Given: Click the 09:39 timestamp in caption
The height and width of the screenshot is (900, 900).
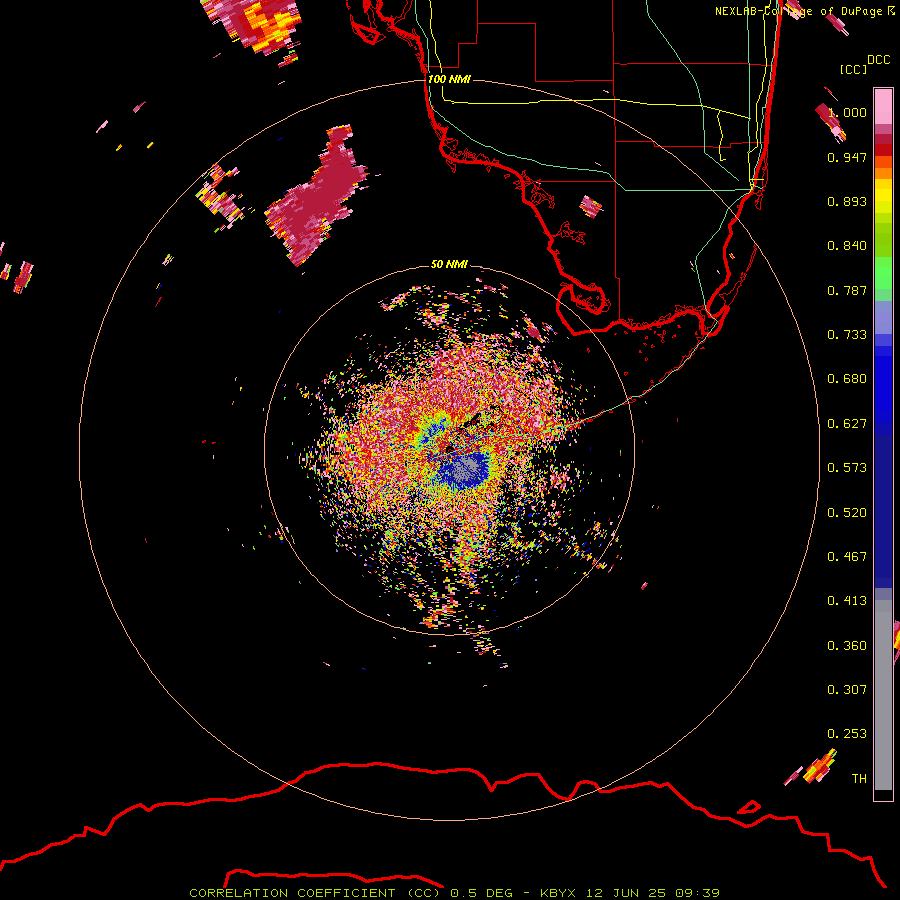Looking at the screenshot, I should [x=697, y=893].
